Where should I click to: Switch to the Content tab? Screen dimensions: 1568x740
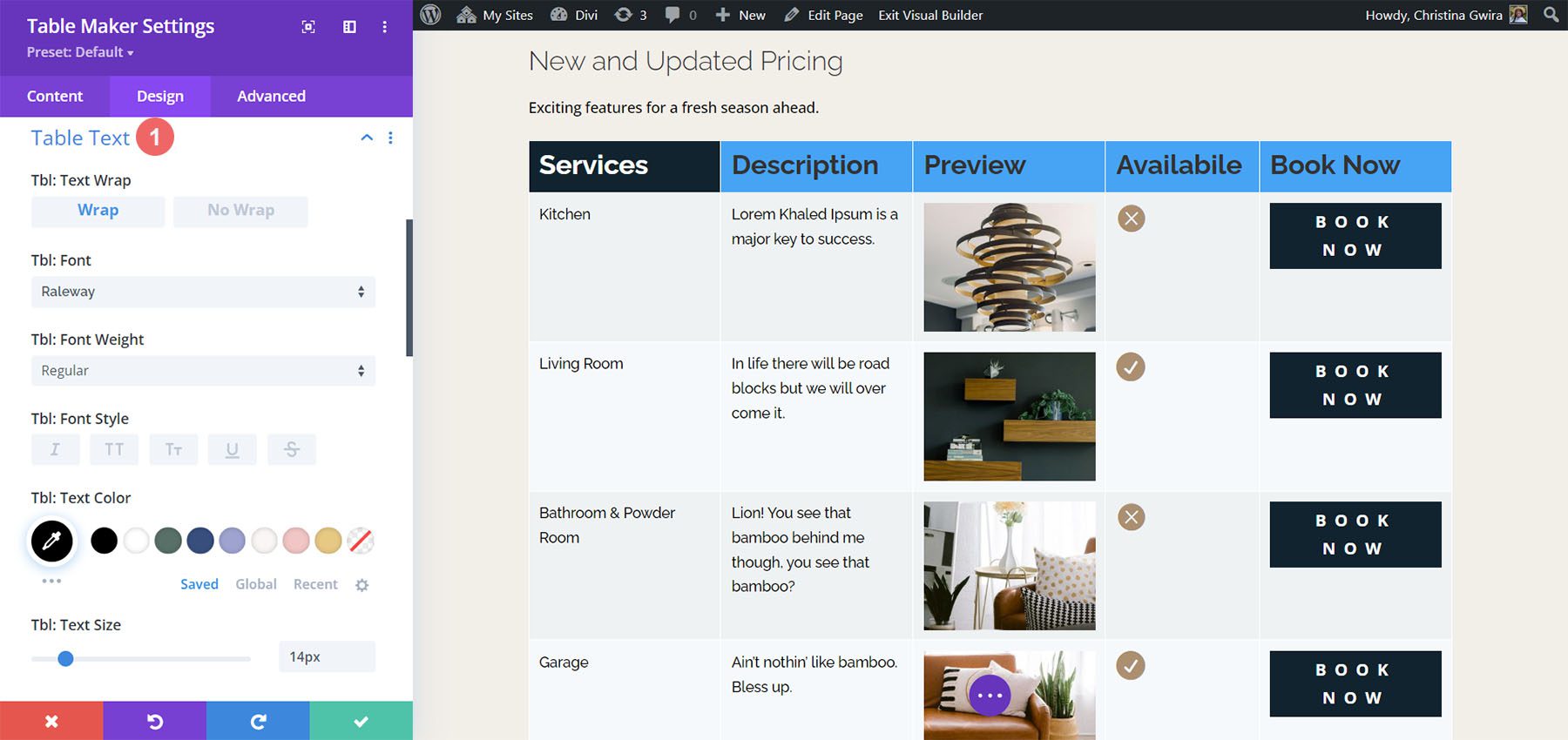(55, 96)
